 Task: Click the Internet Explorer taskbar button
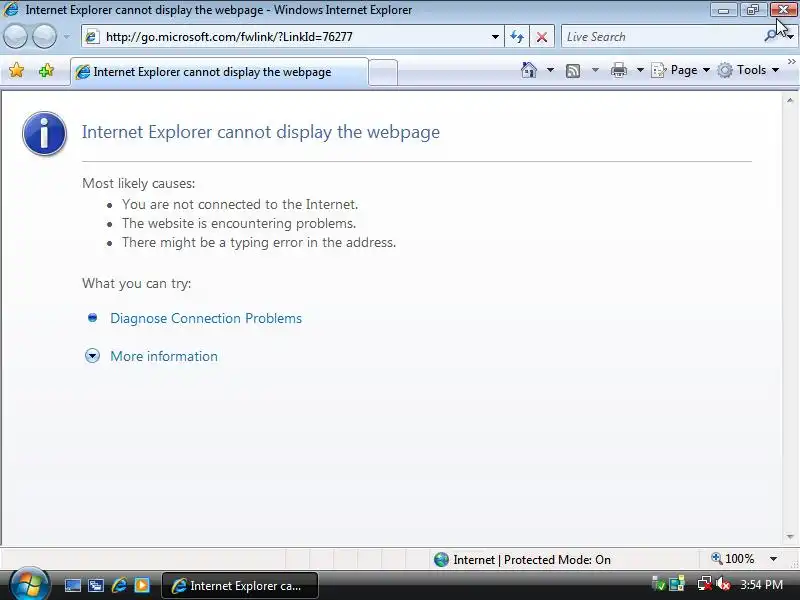pyautogui.click(x=240, y=586)
